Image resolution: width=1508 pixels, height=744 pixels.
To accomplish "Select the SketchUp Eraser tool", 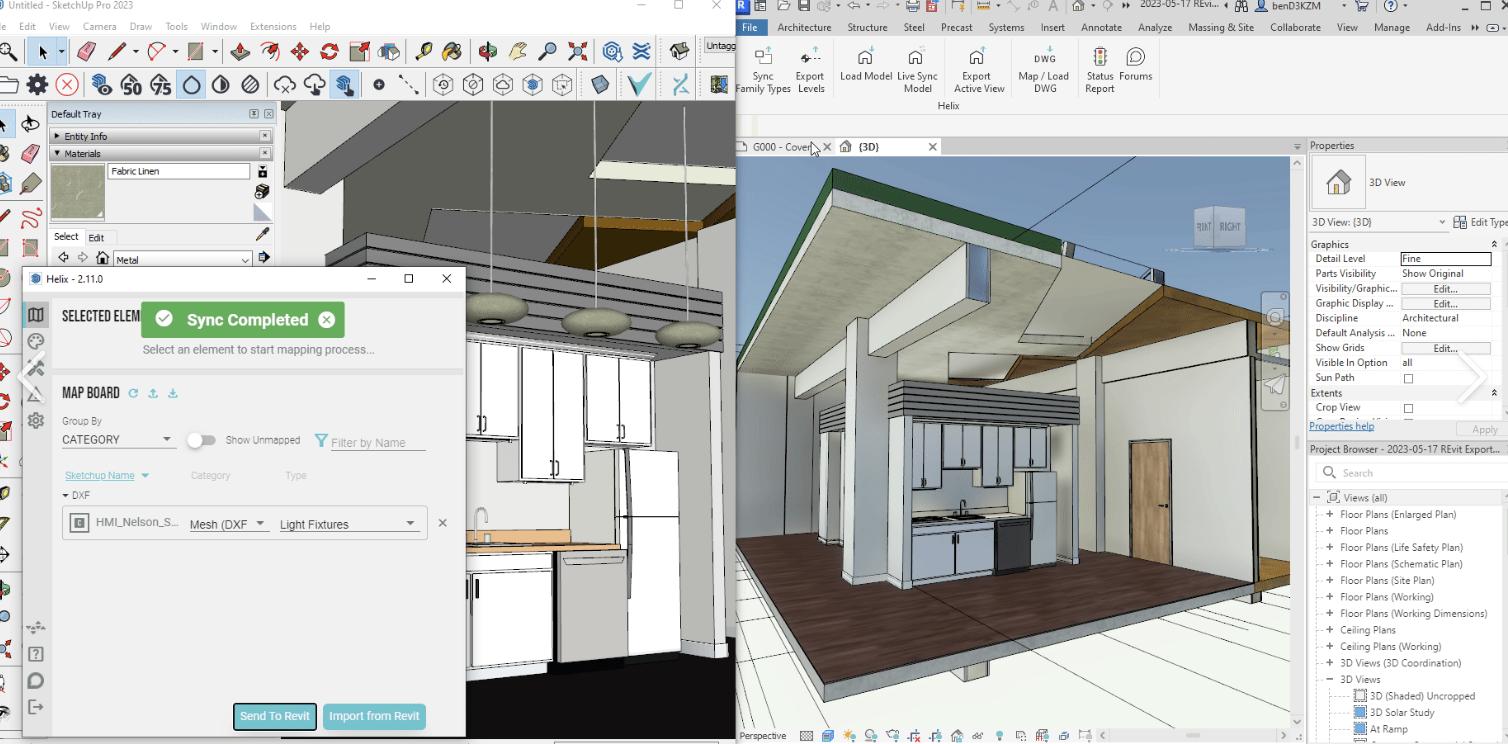I will (86, 52).
